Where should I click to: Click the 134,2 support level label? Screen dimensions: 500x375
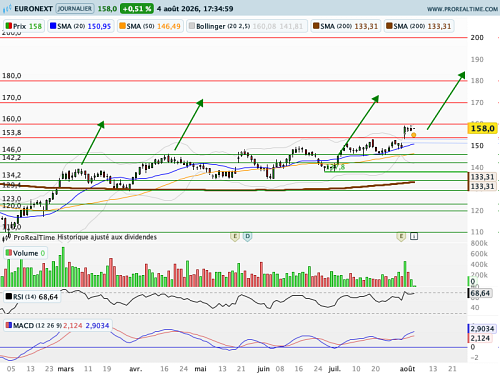coord(12,175)
